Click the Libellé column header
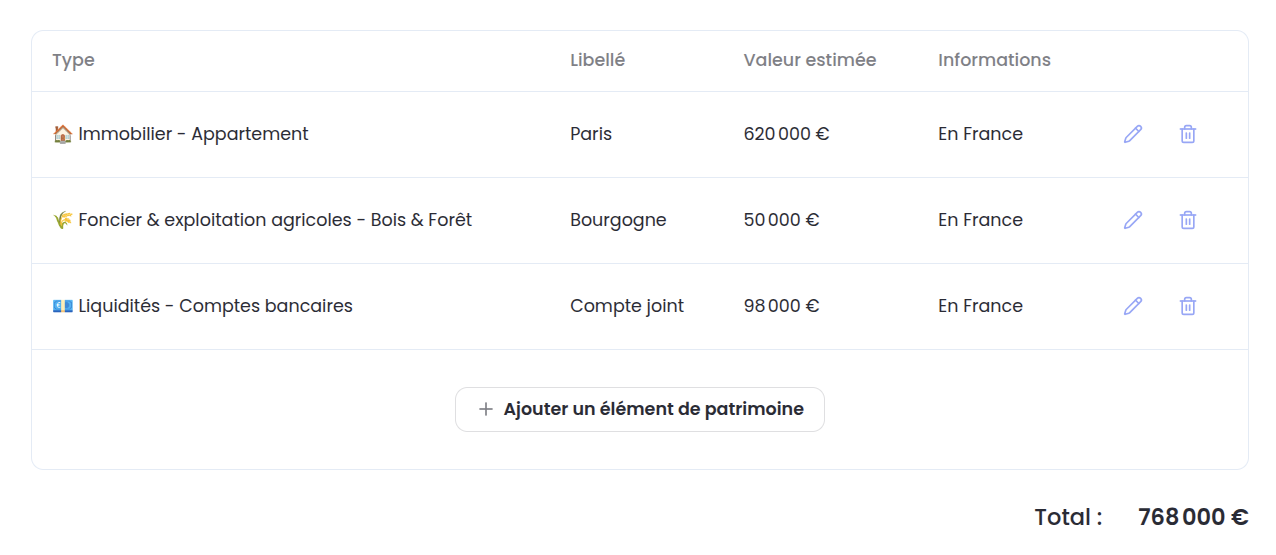Viewport: 1276px width, 555px height. 597,60
